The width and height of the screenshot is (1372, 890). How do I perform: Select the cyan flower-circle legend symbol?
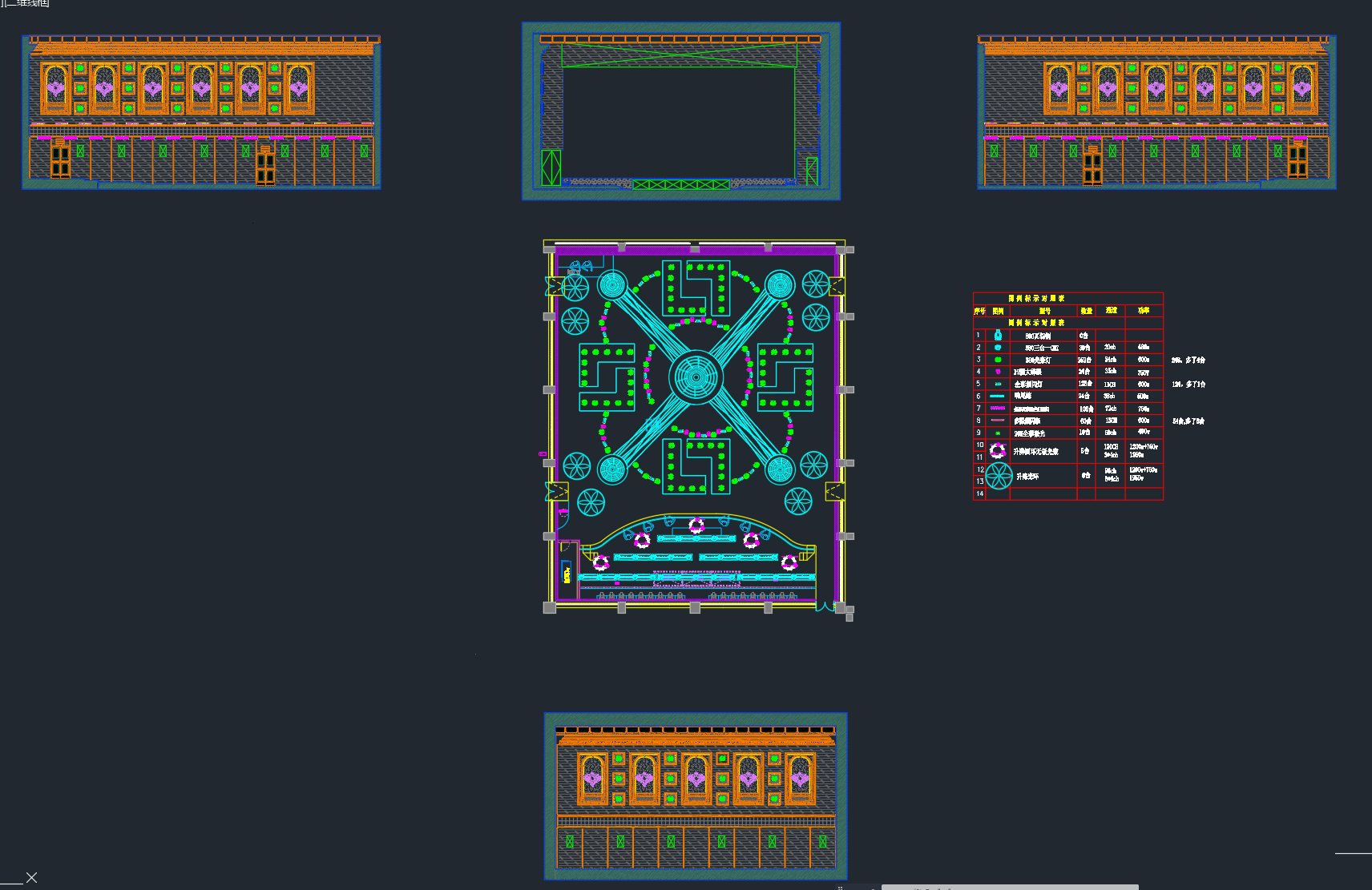(x=999, y=476)
